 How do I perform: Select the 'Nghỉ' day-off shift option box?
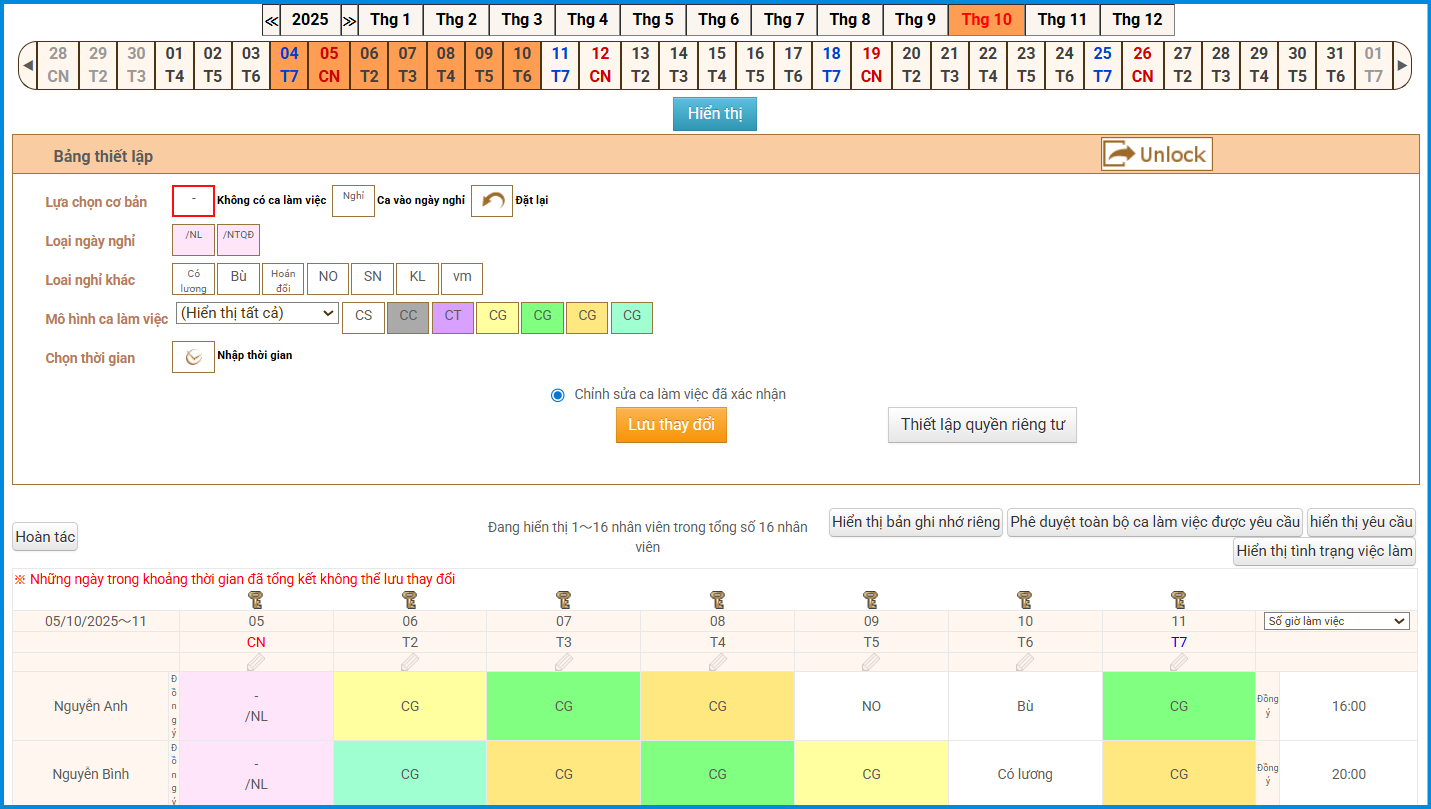click(353, 201)
